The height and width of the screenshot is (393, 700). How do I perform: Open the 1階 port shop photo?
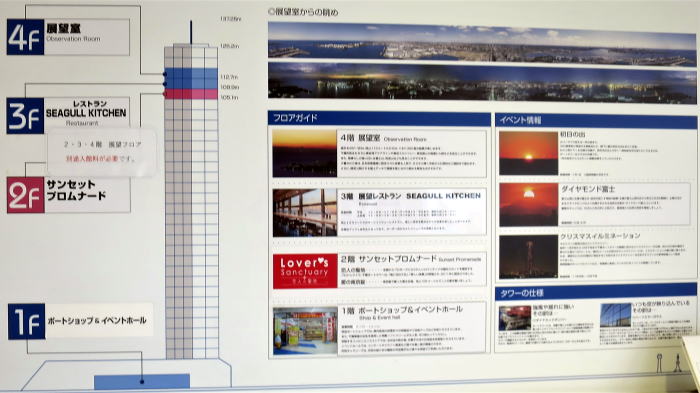tap(305, 330)
